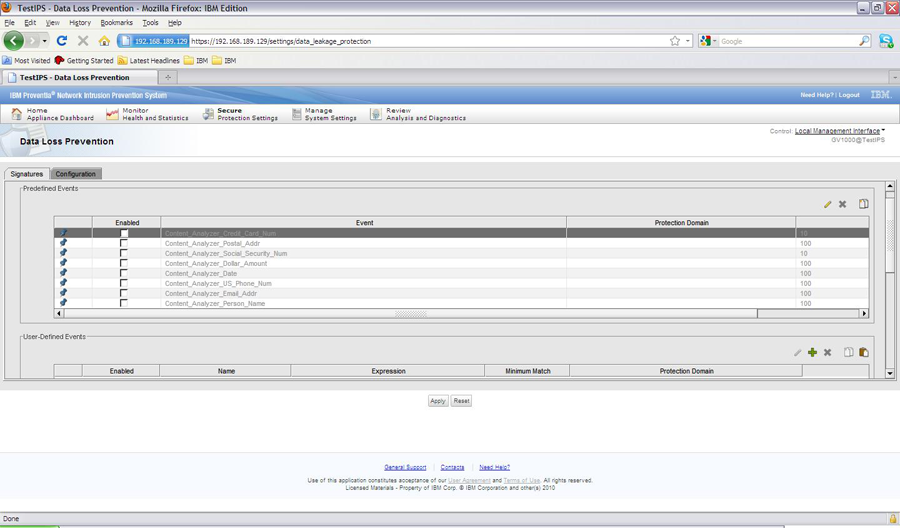Open the Manage System Settings menu
The image size is (900, 528).
tap(324, 114)
